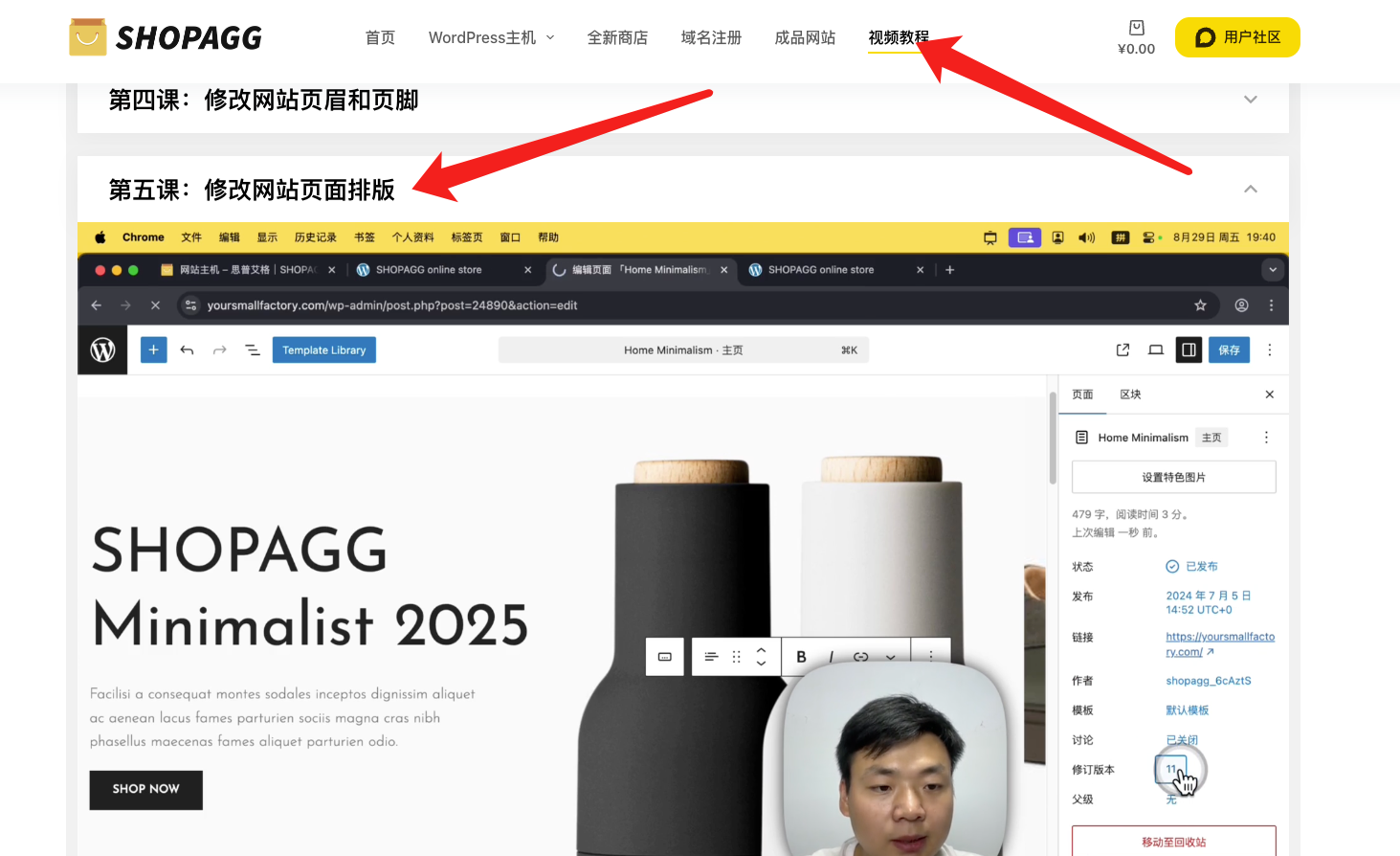The width and height of the screenshot is (1400, 856).
Task: Click the browser back arrow
Action: [x=96, y=305]
